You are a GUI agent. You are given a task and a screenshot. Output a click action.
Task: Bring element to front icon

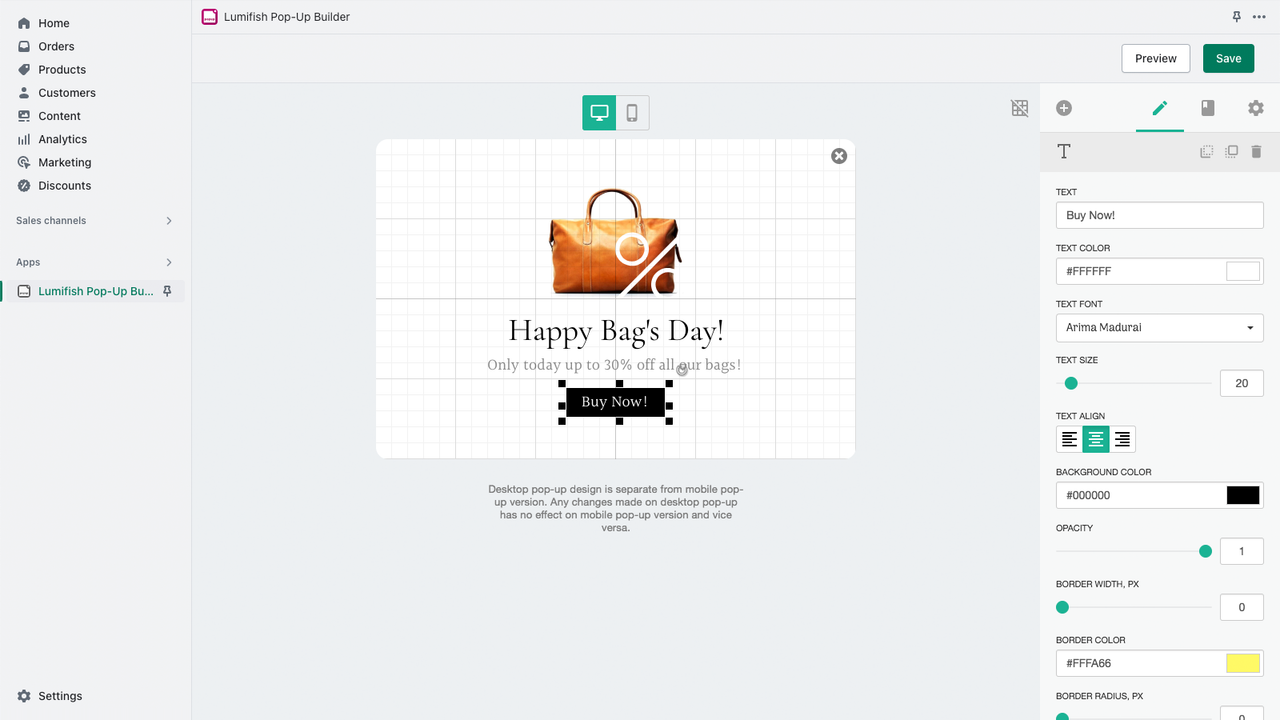click(x=1232, y=151)
